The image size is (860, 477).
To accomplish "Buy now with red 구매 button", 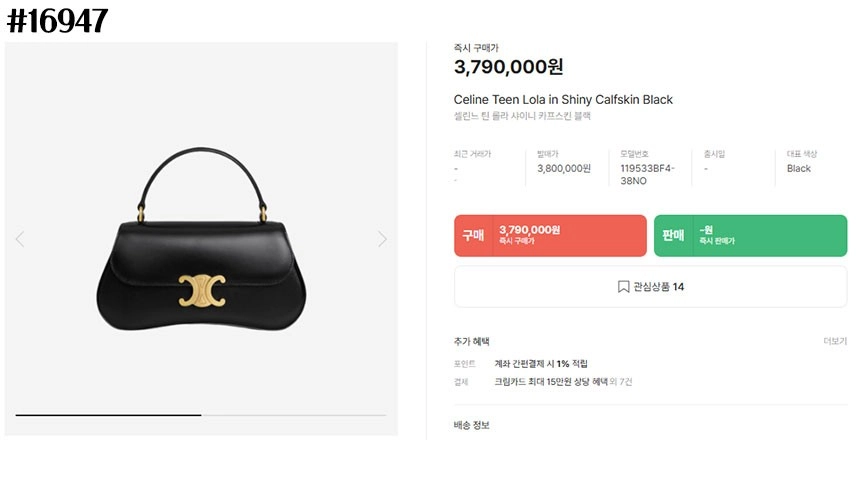I will pyautogui.click(x=550, y=236).
